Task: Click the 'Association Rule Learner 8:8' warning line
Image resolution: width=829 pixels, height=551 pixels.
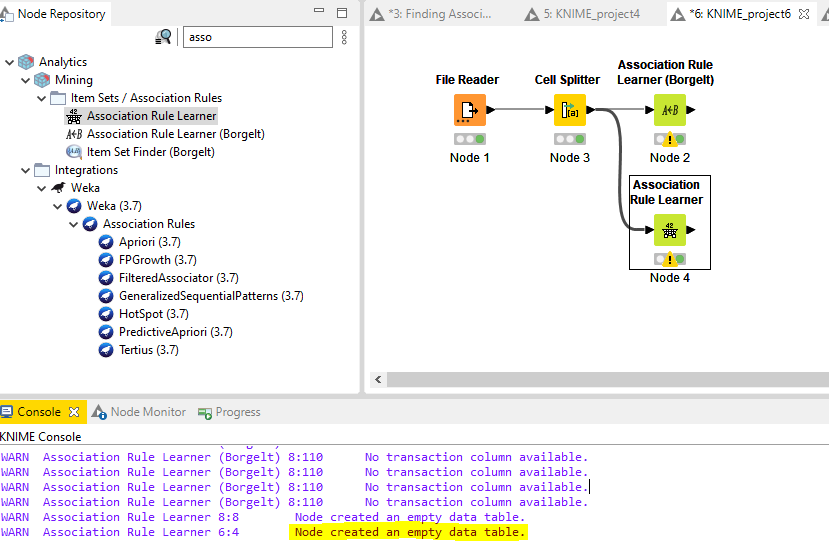Action: pos(263,517)
